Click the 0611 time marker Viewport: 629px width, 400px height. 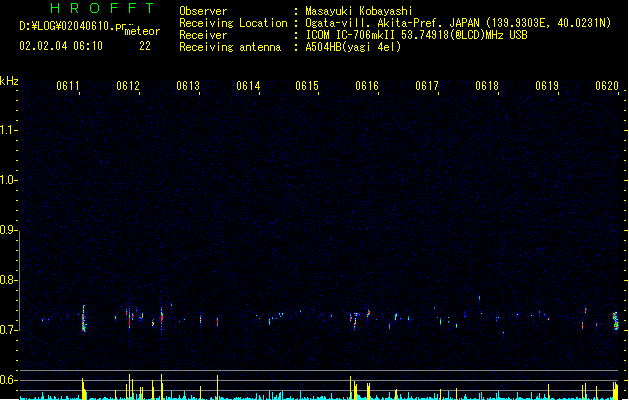click(68, 85)
